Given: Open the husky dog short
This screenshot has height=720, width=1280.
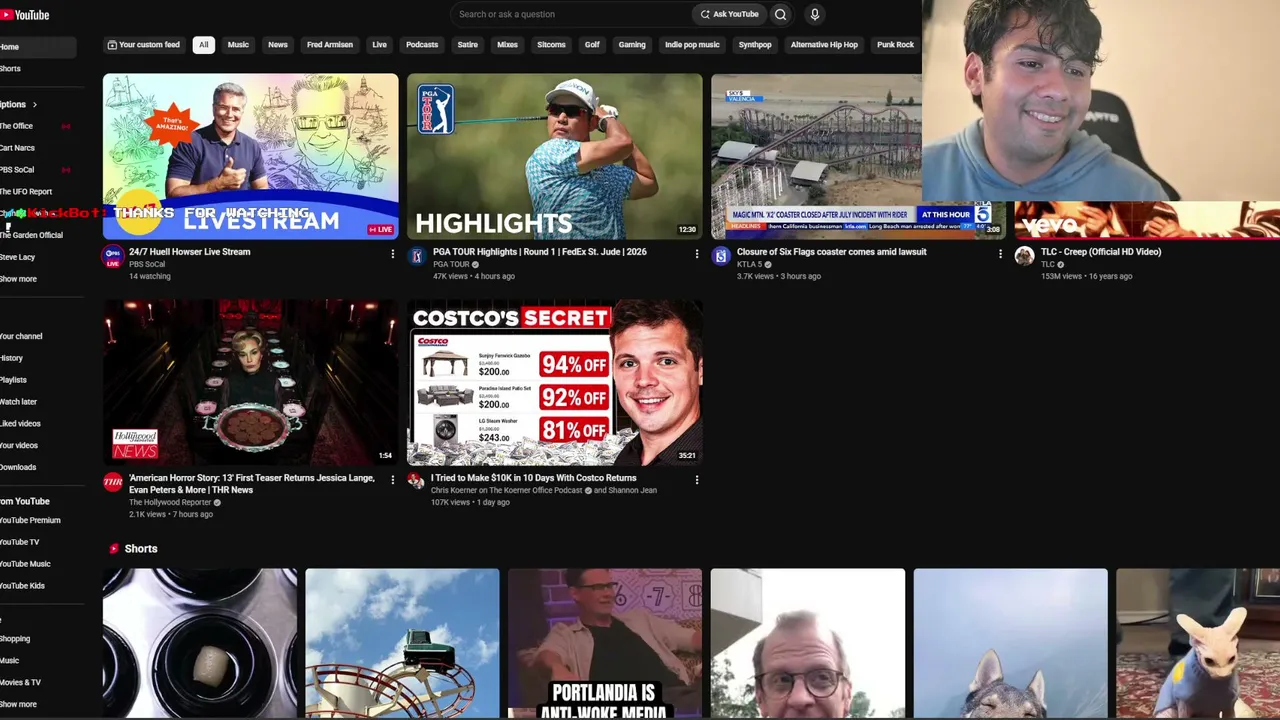Looking at the screenshot, I should pos(1010,644).
